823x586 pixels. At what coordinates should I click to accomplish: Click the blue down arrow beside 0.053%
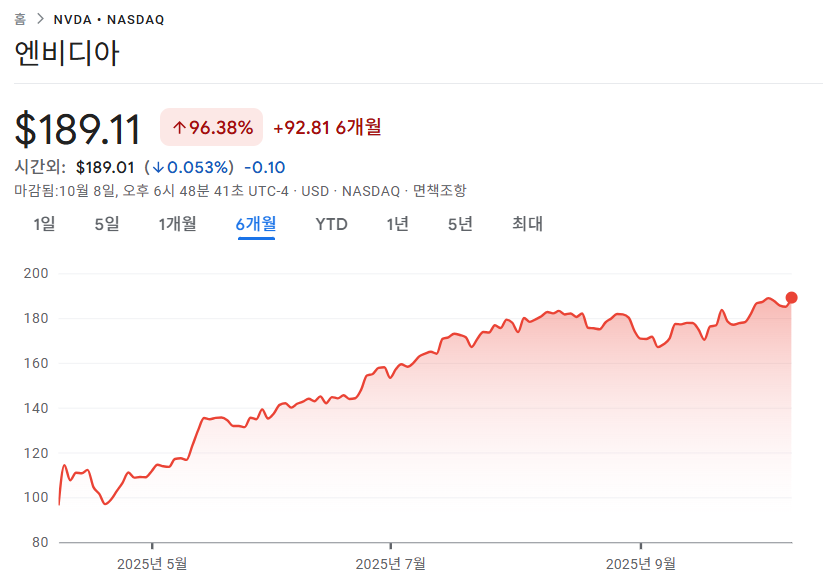(158, 167)
